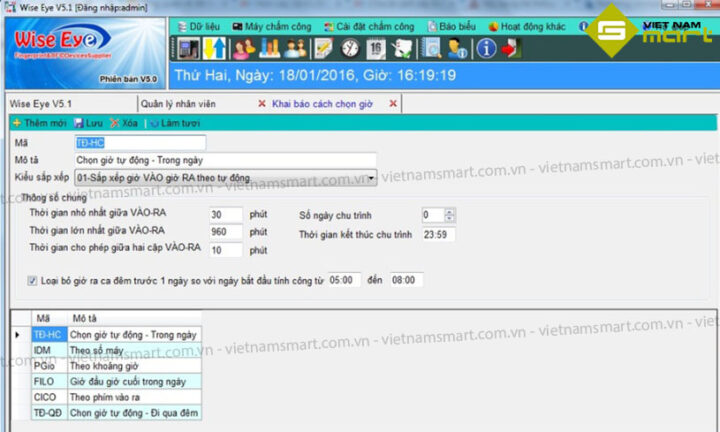Open the Báo biểu menu
This screenshot has width=720, height=432.
coord(452,27)
